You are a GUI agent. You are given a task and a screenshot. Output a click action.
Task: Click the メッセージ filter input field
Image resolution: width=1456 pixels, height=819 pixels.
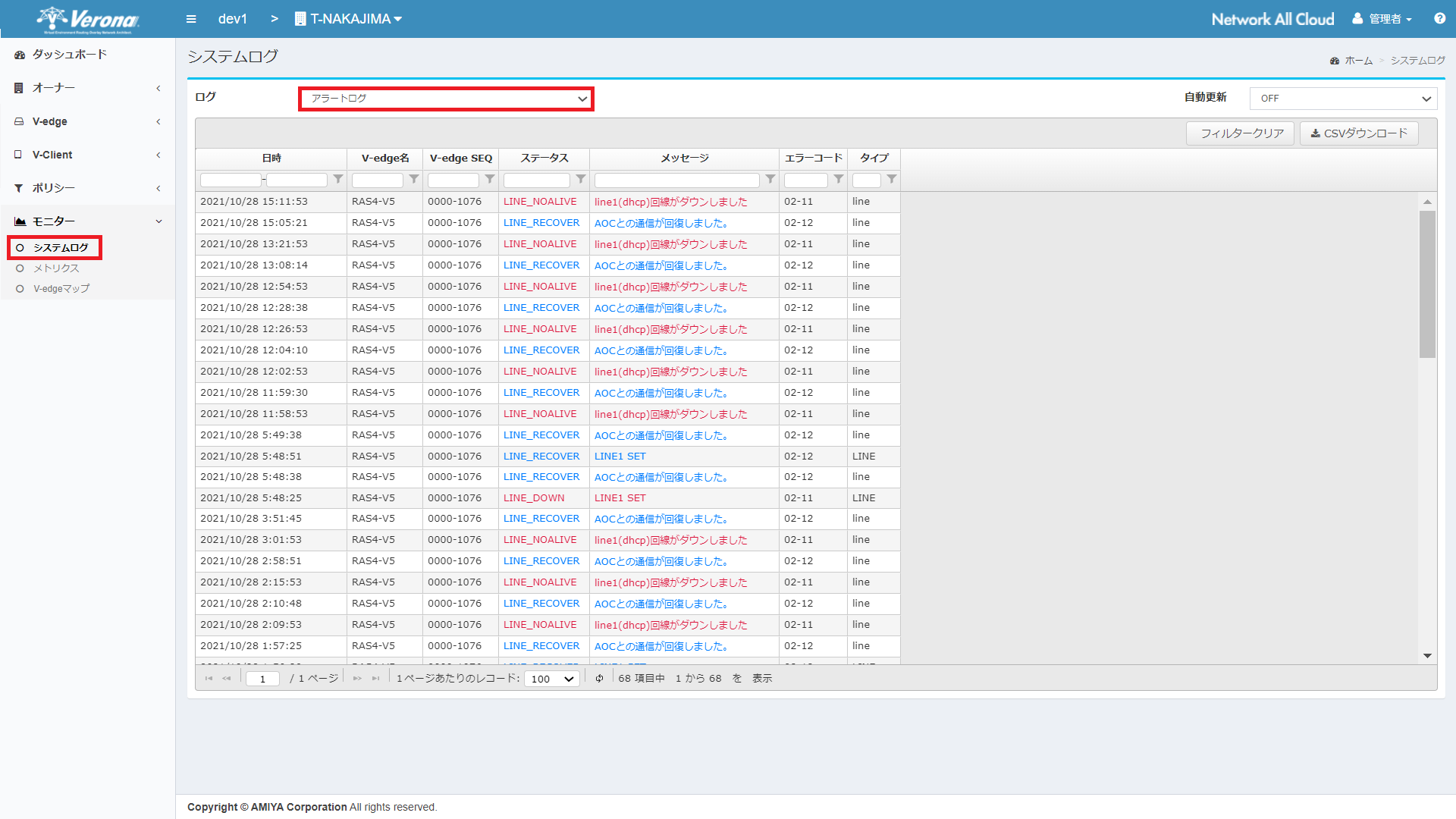[677, 180]
